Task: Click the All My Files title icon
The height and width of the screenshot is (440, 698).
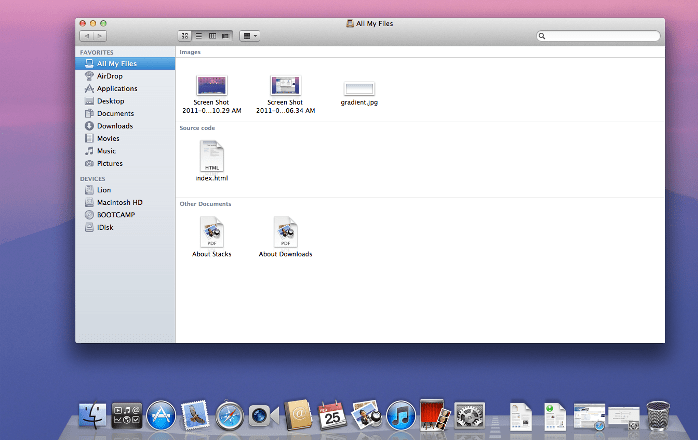Action: (x=350, y=24)
